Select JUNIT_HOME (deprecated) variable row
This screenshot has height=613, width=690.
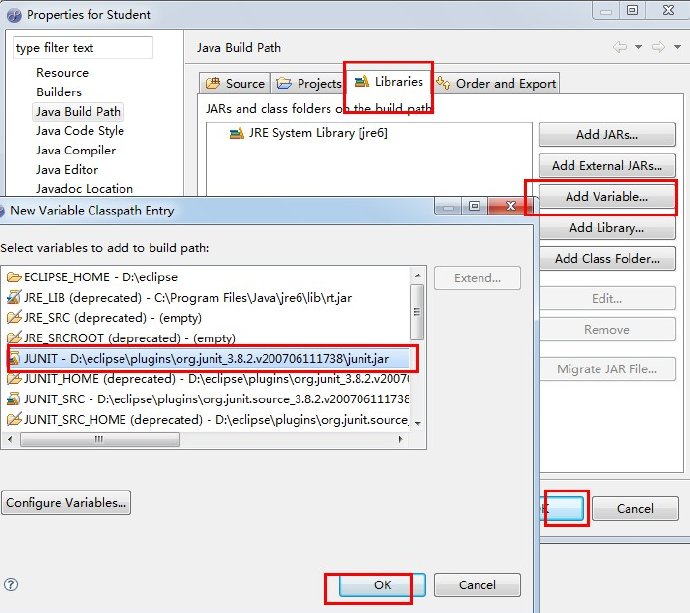tap(208, 379)
